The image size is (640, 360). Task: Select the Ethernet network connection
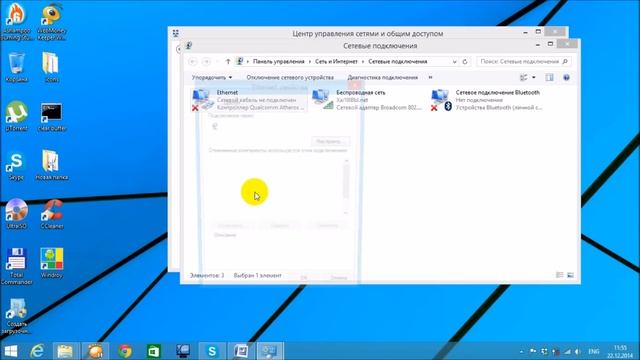(x=249, y=100)
